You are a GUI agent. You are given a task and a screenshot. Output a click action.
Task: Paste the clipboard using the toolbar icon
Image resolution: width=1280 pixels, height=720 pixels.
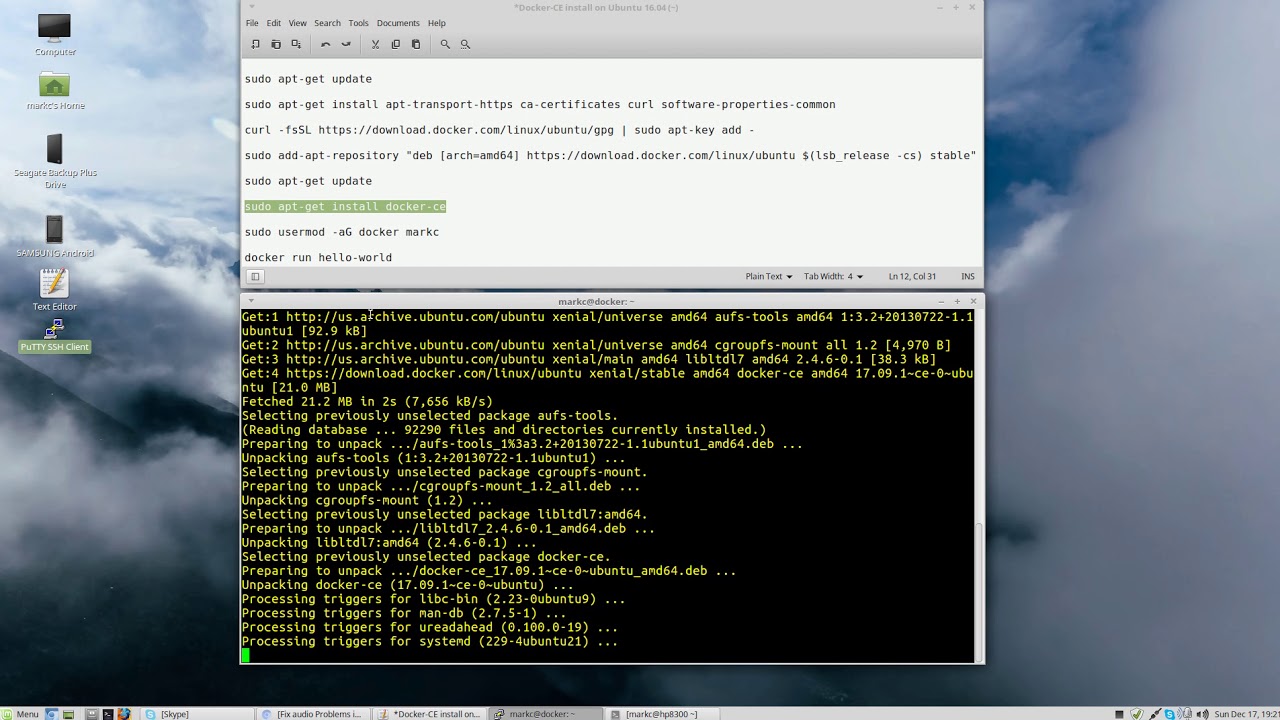pyautogui.click(x=416, y=44)
